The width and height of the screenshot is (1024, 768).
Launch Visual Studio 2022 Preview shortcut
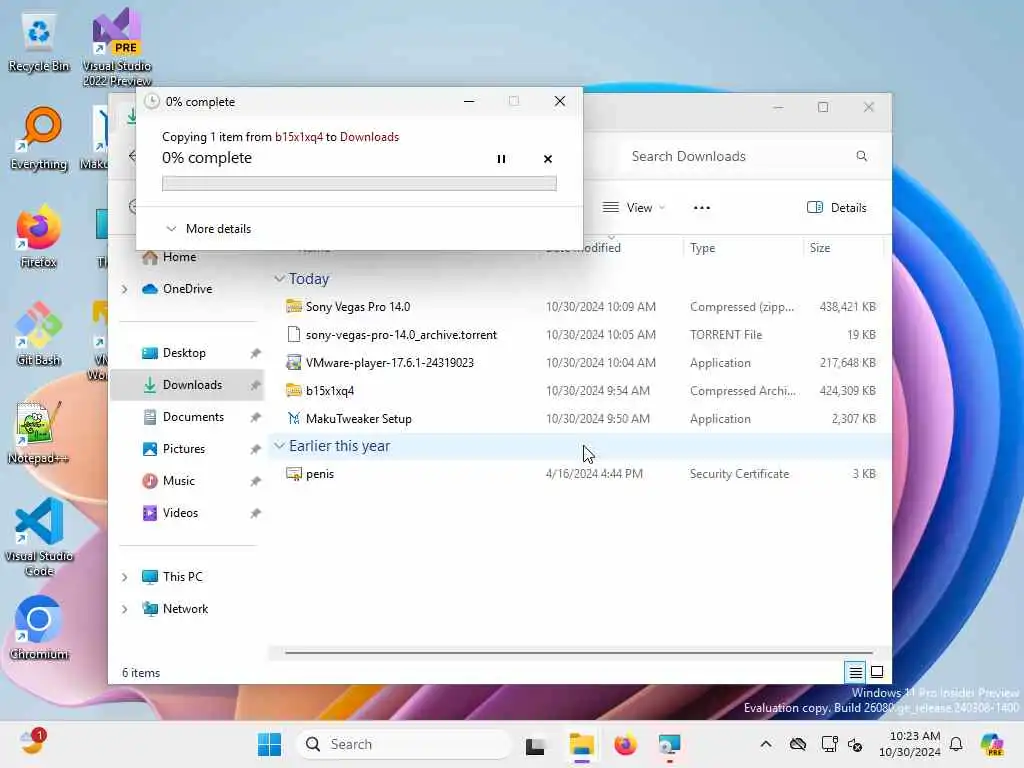(117, 47)
